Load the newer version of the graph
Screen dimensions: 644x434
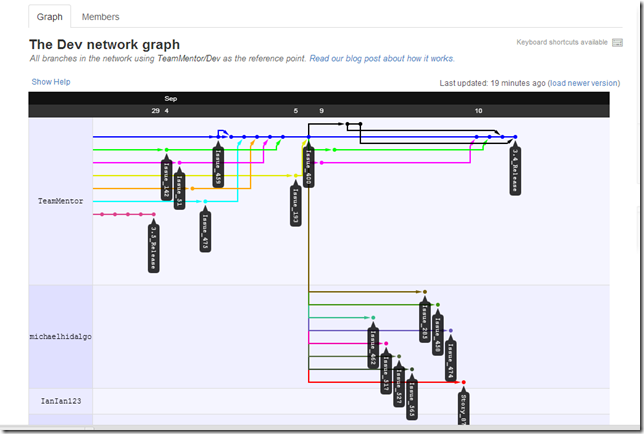584,83
